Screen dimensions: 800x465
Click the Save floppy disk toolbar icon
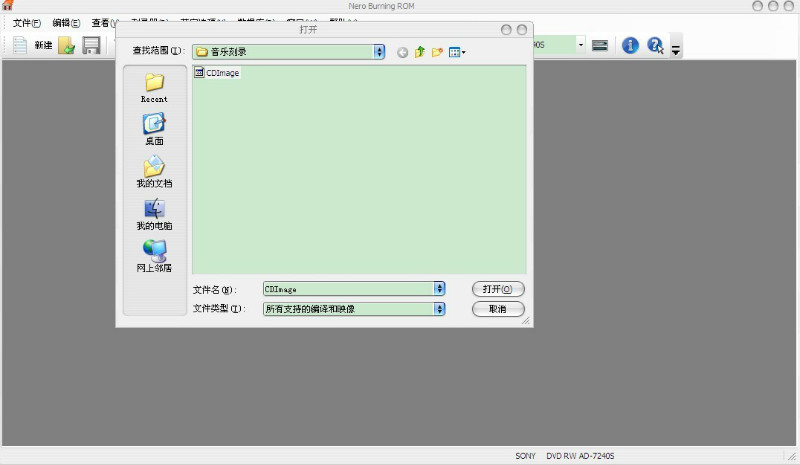click(91, 45)
